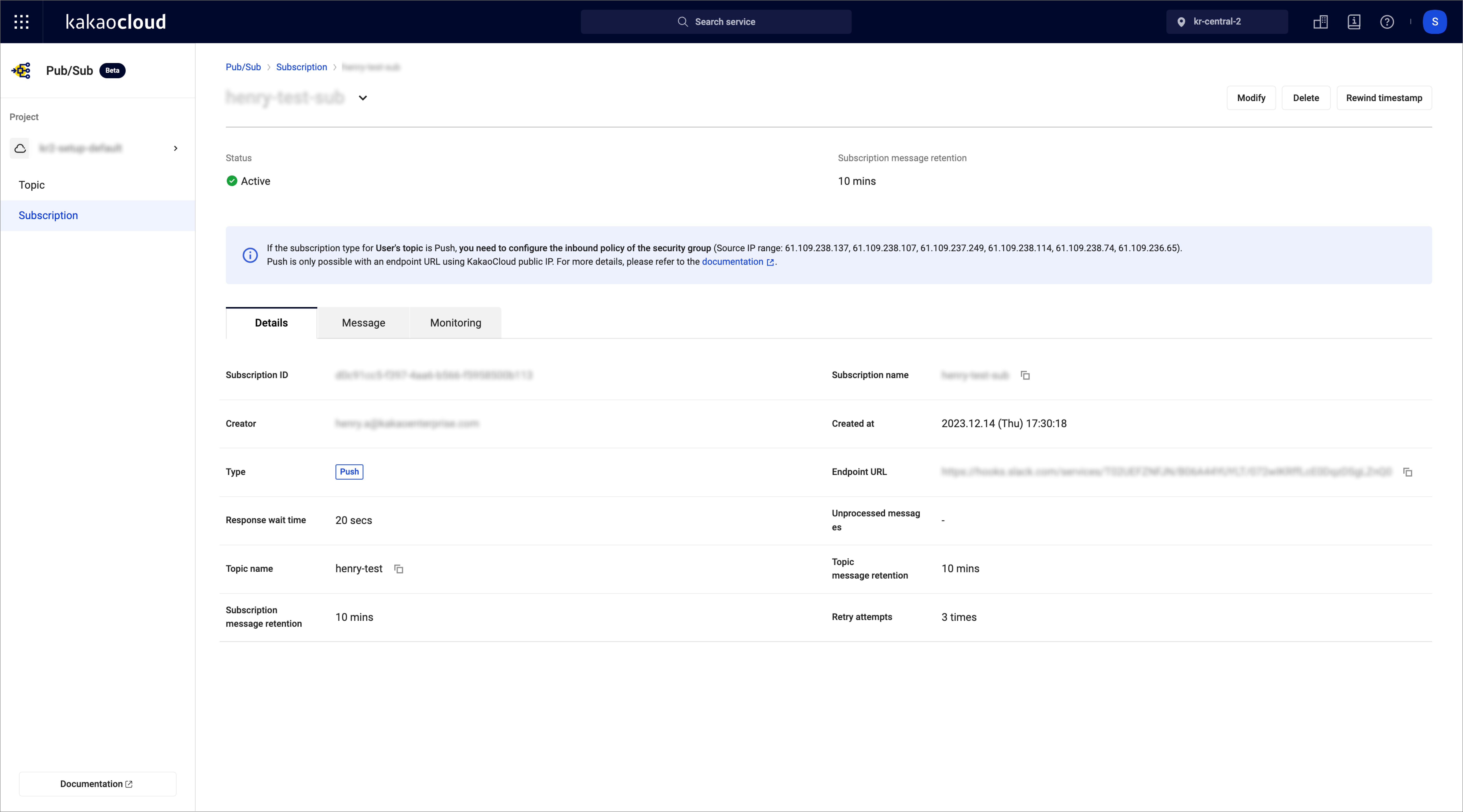Go to Pub/Sub breadcrumb link
This screenshot has height=812, width=1463.
(243, 67)
